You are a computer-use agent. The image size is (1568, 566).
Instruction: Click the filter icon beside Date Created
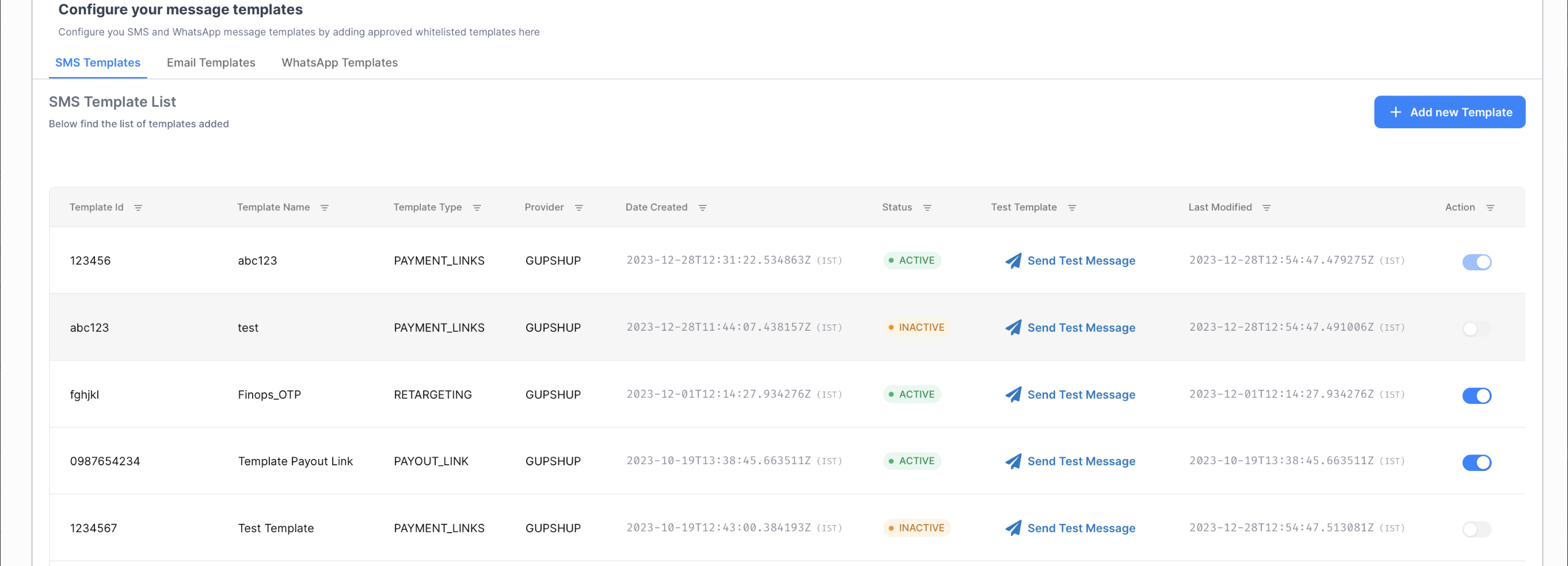(x=702, y=208)
